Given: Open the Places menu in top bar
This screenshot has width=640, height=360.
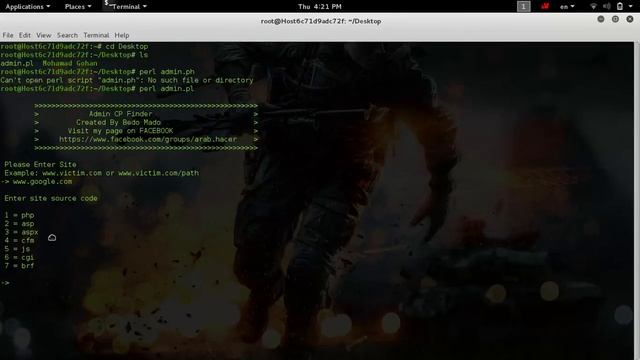Looking at the screenshot, I should click(78, 7).
